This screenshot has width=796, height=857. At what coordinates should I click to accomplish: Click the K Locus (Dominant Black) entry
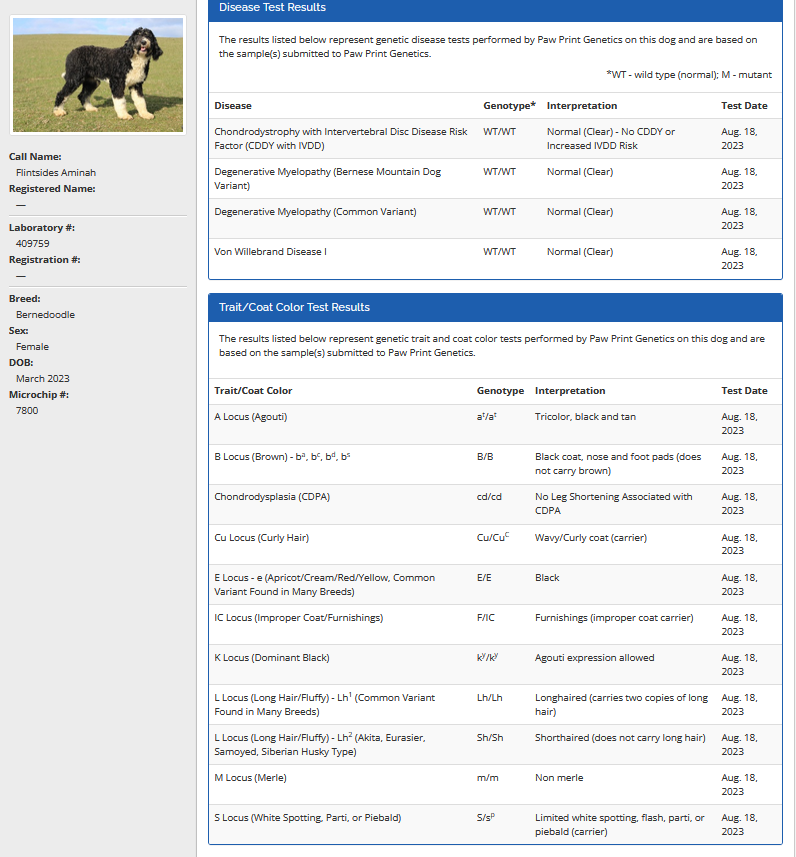[271, 658]
